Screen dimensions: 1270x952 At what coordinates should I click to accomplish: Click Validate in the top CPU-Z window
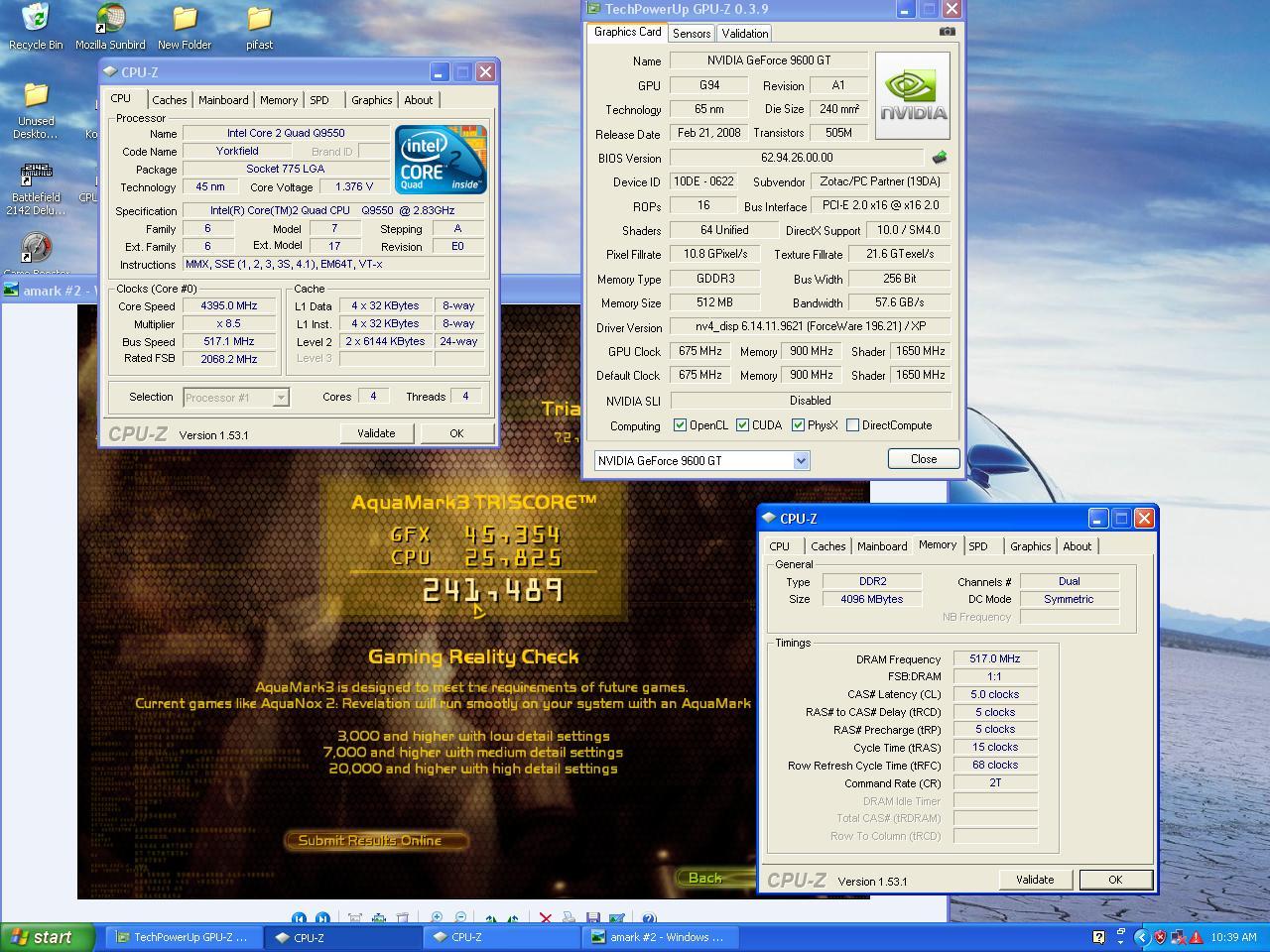click(x=376, y=433)
